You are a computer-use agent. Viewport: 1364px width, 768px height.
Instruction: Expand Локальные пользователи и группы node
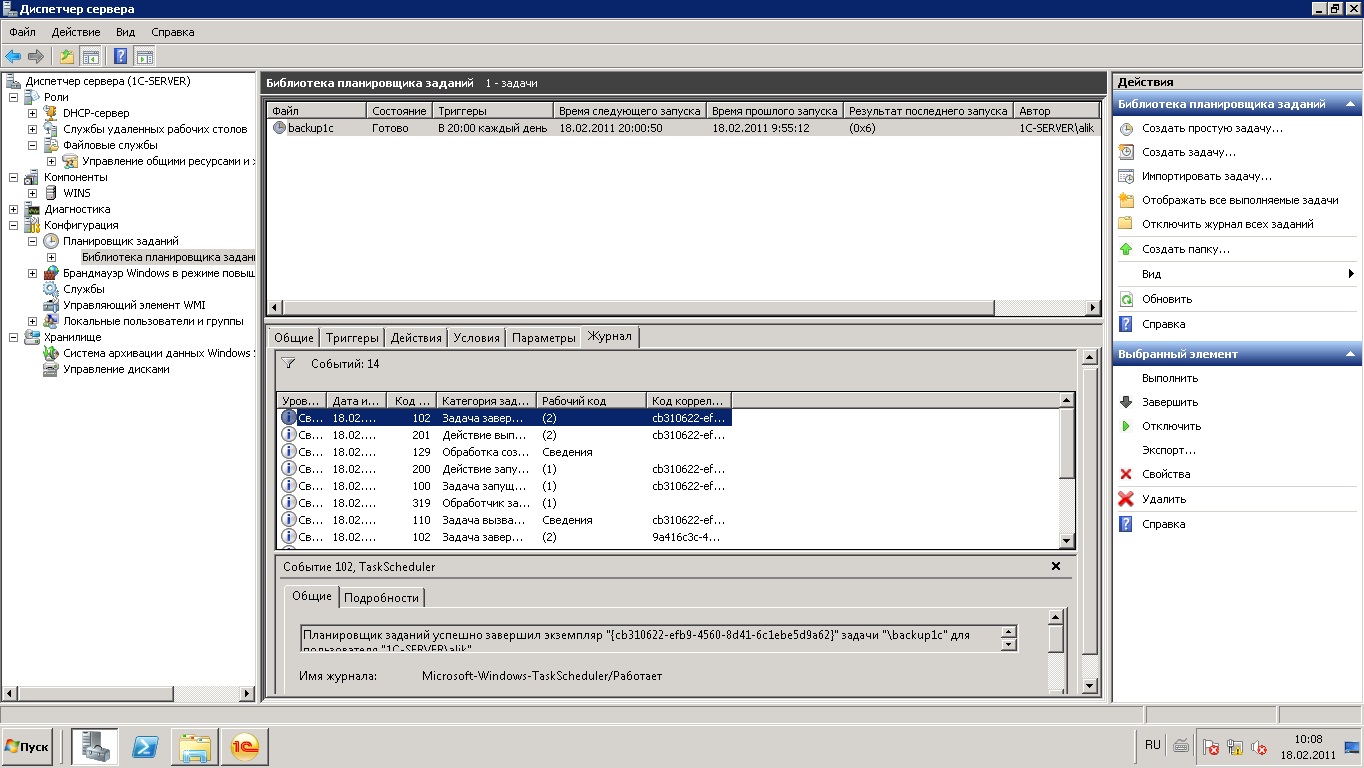click(x=32, y=321)
